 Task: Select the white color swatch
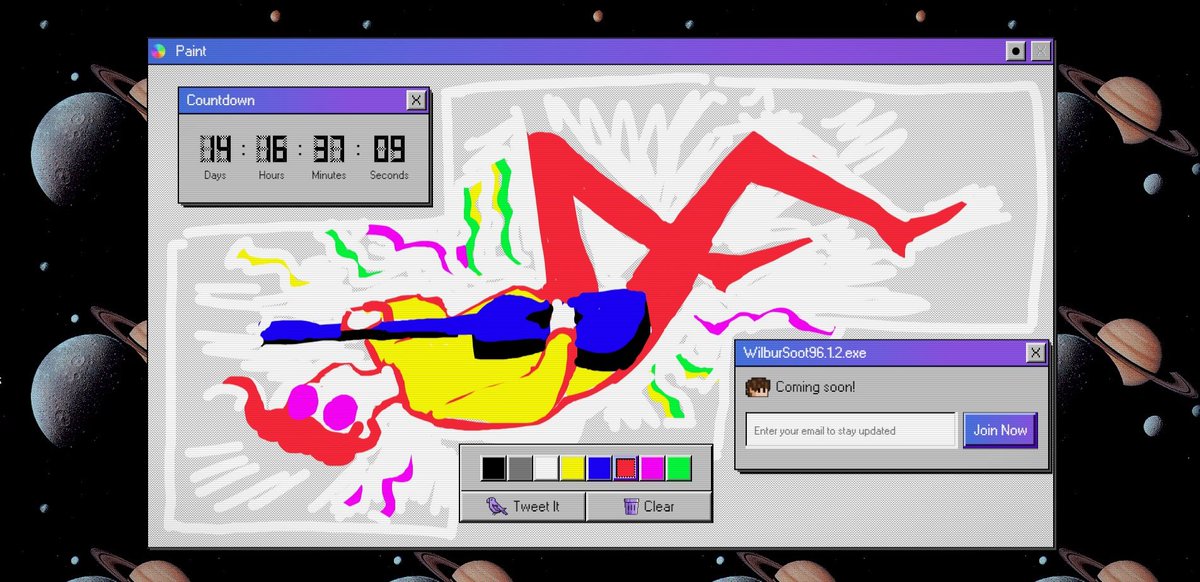tap(546, 468)
